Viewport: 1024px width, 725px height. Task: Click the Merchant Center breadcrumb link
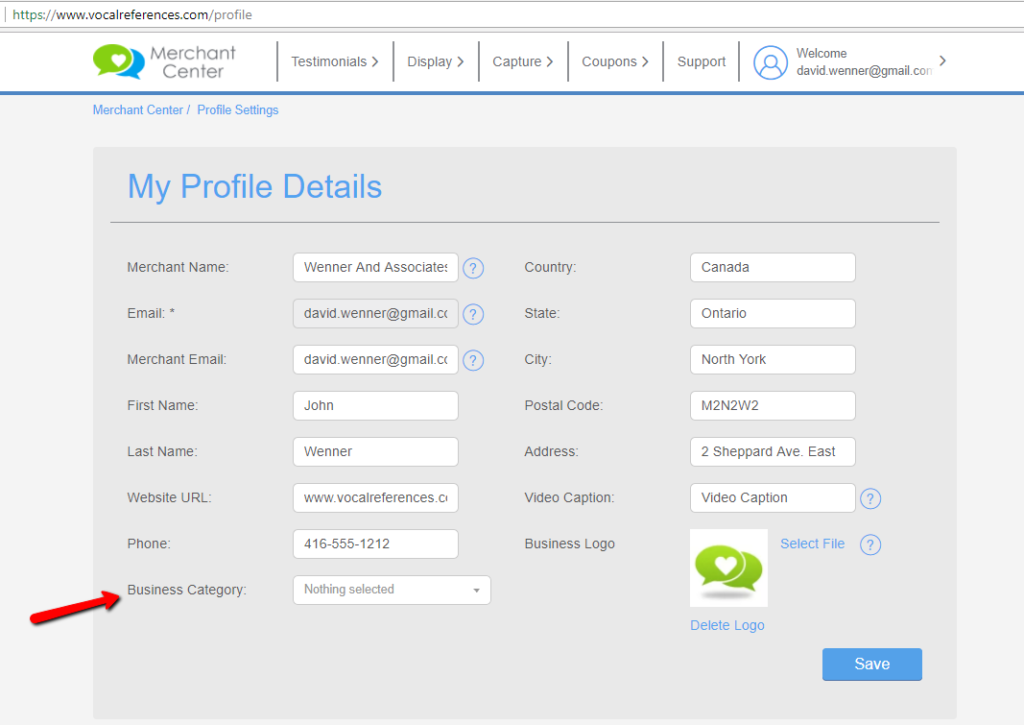click(137, 110)
